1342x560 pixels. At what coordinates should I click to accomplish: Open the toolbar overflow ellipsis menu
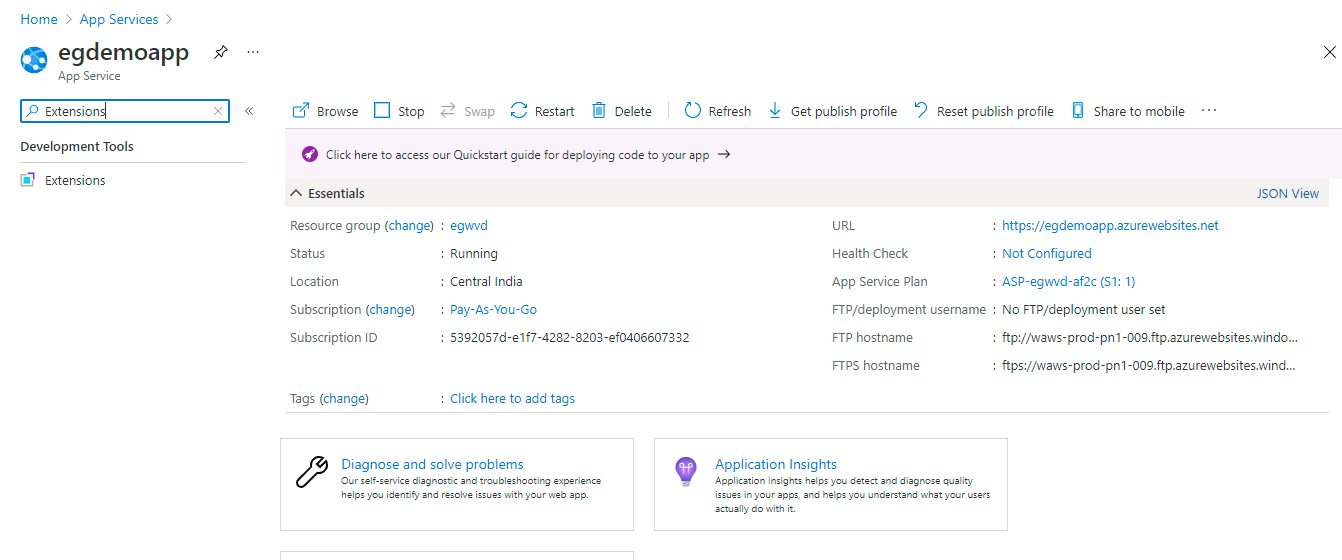pyautogui.click(x=1209, y=111)
